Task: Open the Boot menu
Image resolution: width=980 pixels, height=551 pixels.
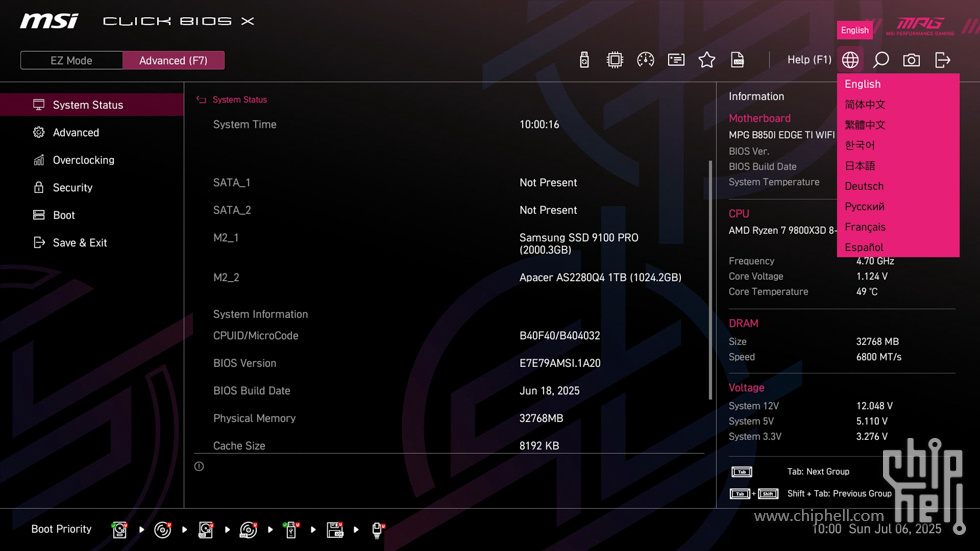Action: [x=92, y=215]
